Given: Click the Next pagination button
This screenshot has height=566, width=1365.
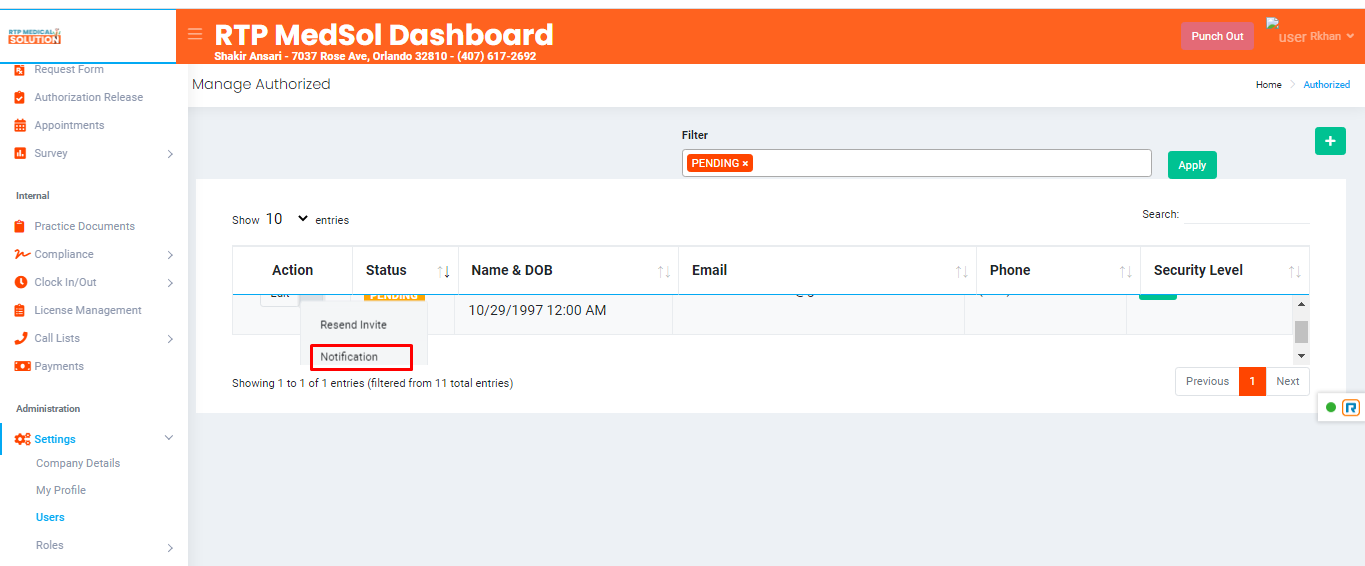Looking at the screenshot, I should [1288, 381].
